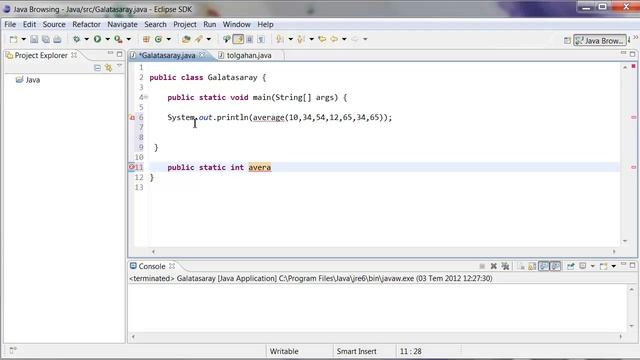
Task: Select the Galatasaray.java editor tab
Action: click(x=167, y=56)
